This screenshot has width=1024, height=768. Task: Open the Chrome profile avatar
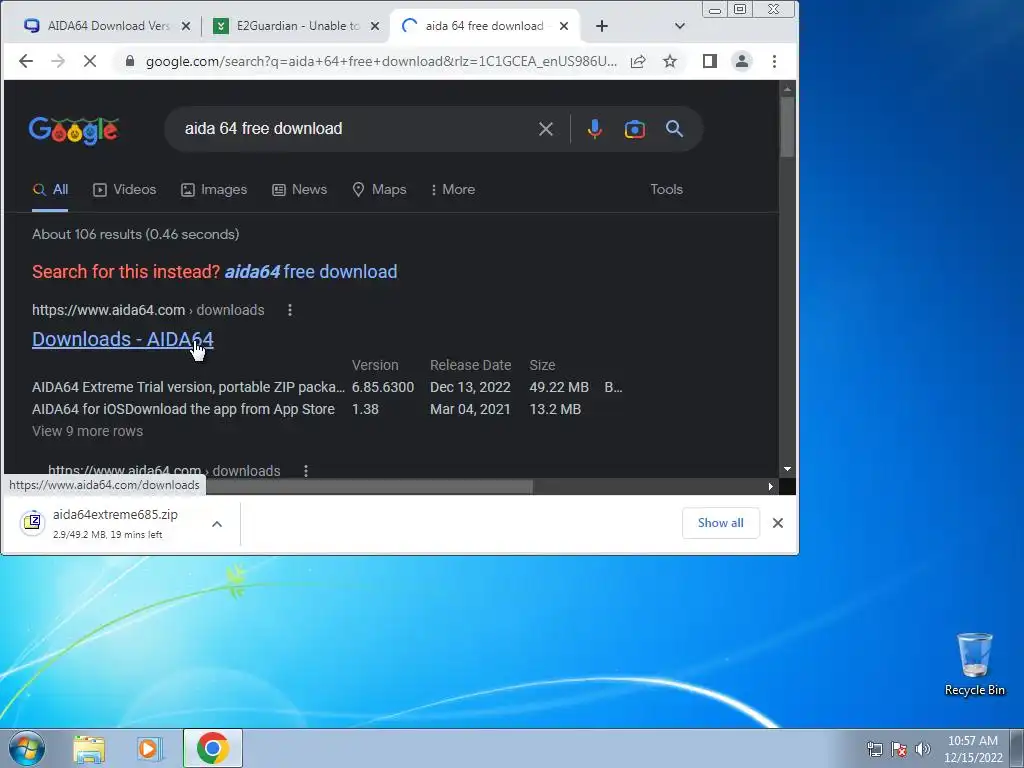click(x=742, y=61)
